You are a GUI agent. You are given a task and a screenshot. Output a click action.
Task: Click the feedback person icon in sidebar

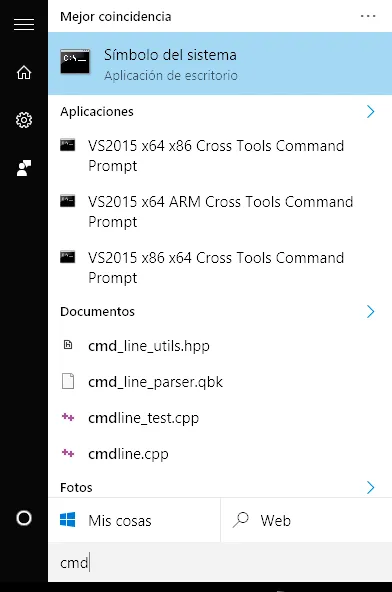pyautogui.click(x=24, y=168)
